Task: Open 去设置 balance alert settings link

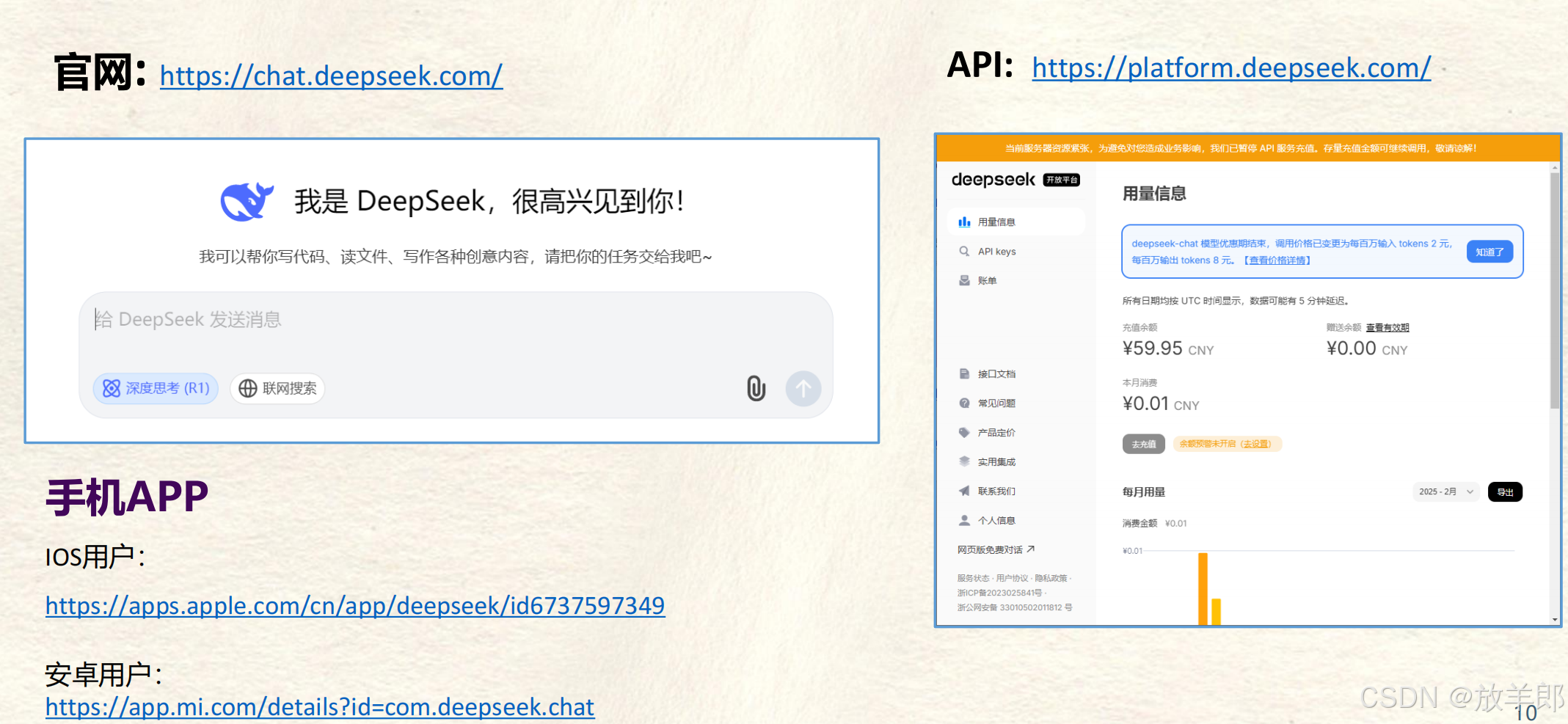Action: click(1257, 444)
